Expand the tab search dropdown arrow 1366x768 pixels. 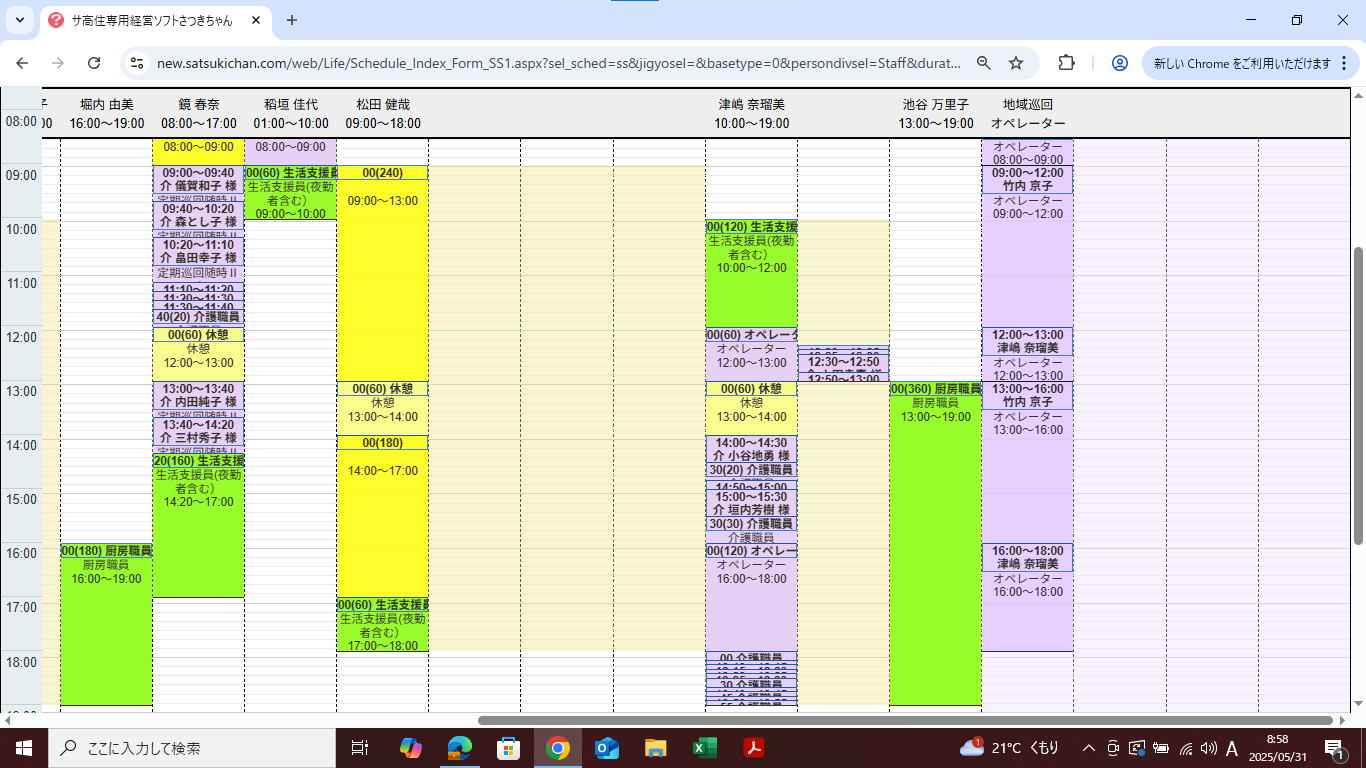click(x=20, y=20)
